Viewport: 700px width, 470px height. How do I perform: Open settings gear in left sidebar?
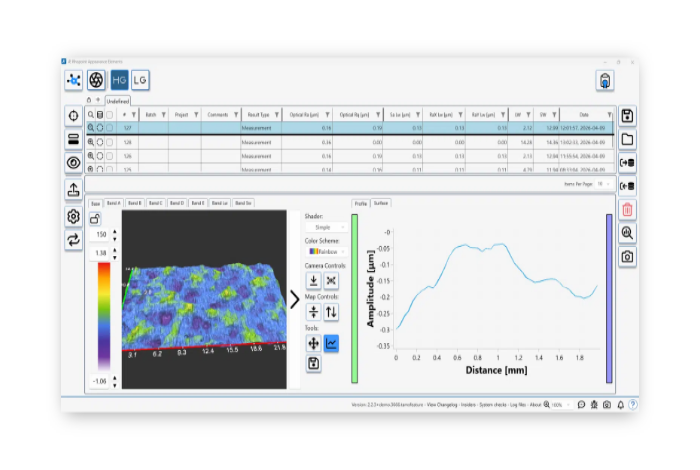click(74, 216)
